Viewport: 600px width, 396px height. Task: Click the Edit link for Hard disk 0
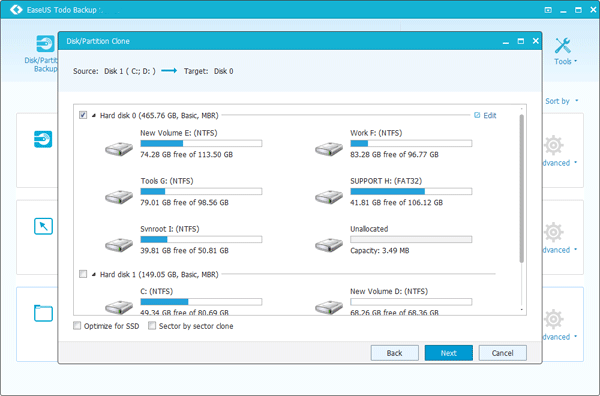pos(490,116)
